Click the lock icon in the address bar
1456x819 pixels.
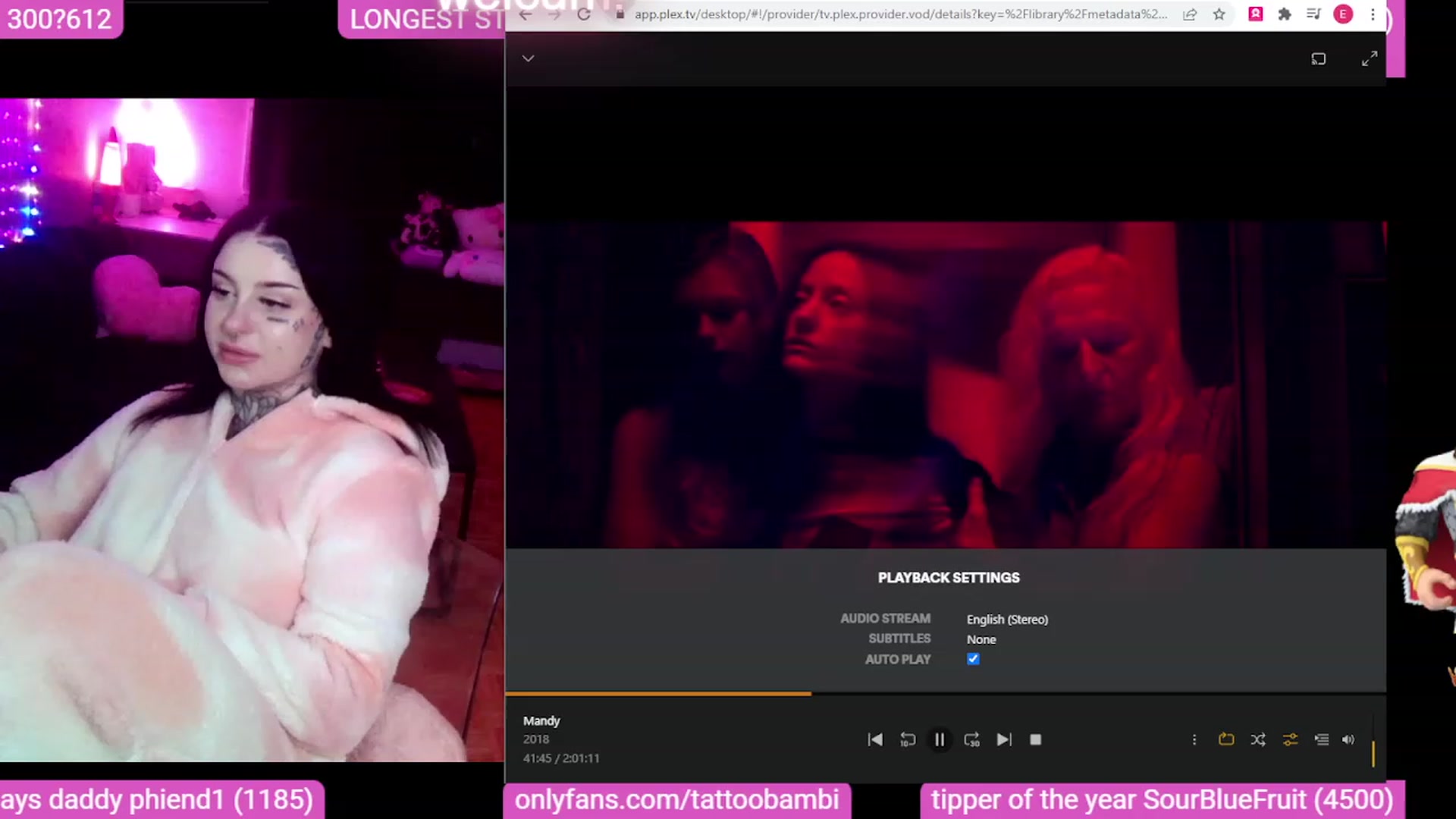tap(620, 14)
